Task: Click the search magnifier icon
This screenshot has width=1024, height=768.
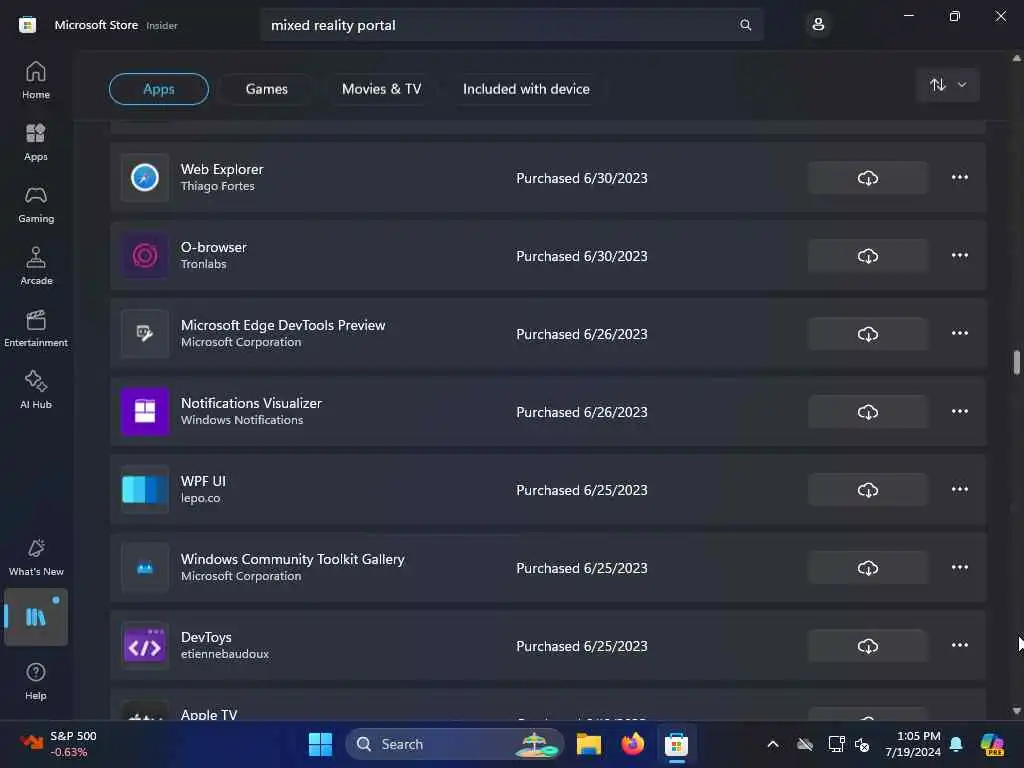Action: 745,25
